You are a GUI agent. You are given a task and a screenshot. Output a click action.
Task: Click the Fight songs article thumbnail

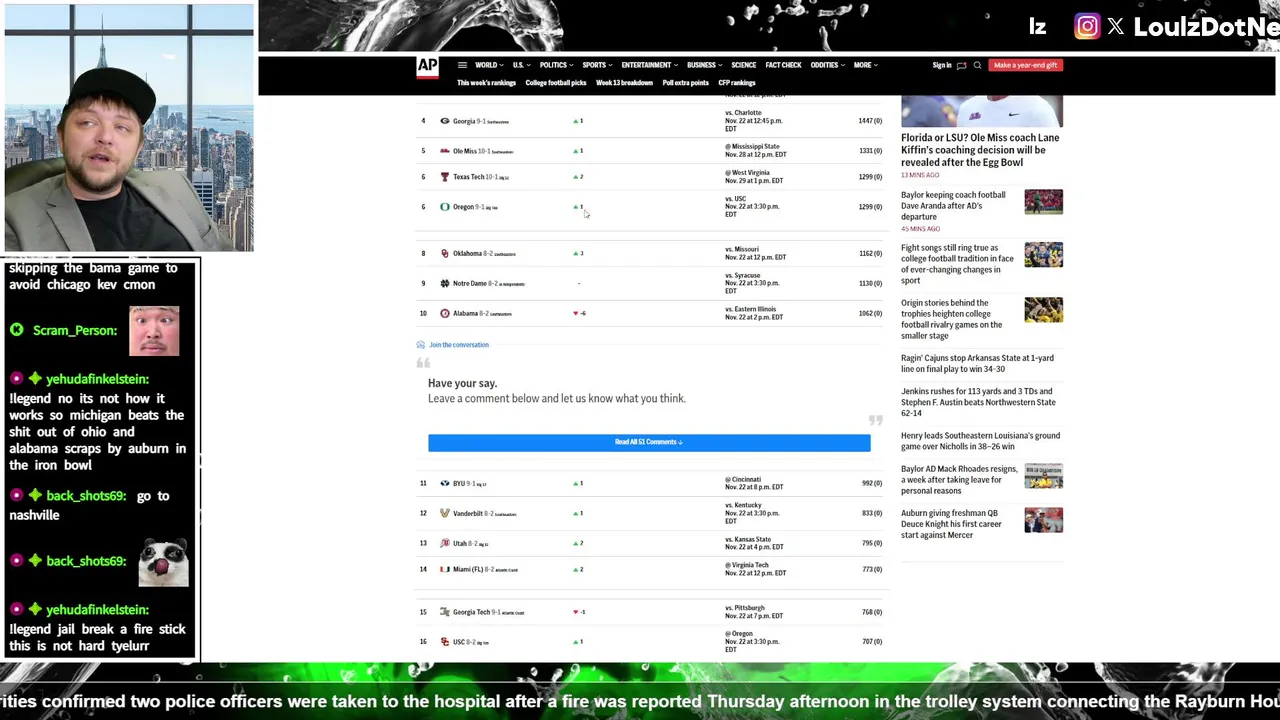(1043, 255)
